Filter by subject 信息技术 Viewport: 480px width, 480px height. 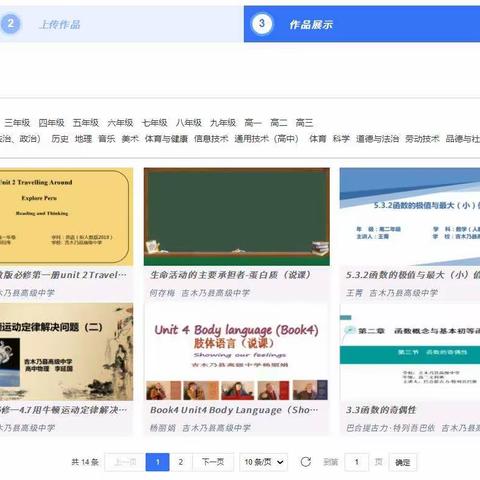click(x=211, y=139)
